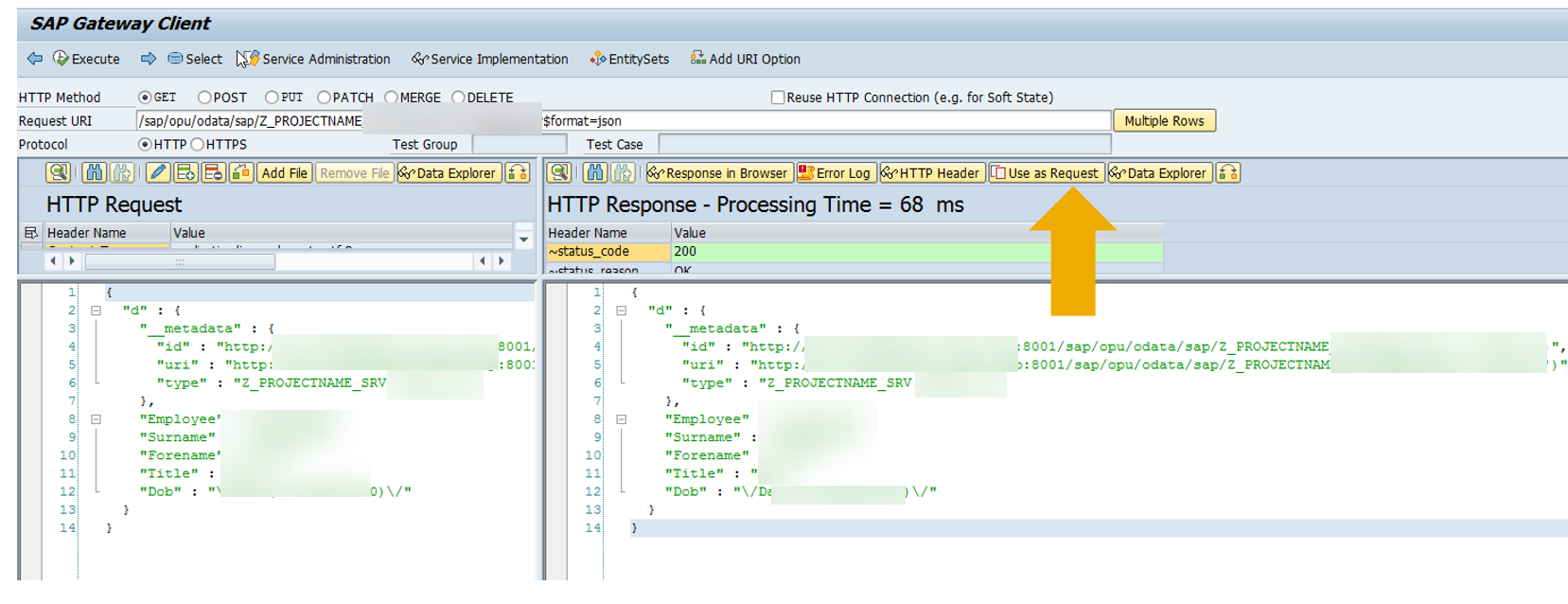The image size is (1568, 604).
Task: Click Add URI Option
Action: point(746,59)
